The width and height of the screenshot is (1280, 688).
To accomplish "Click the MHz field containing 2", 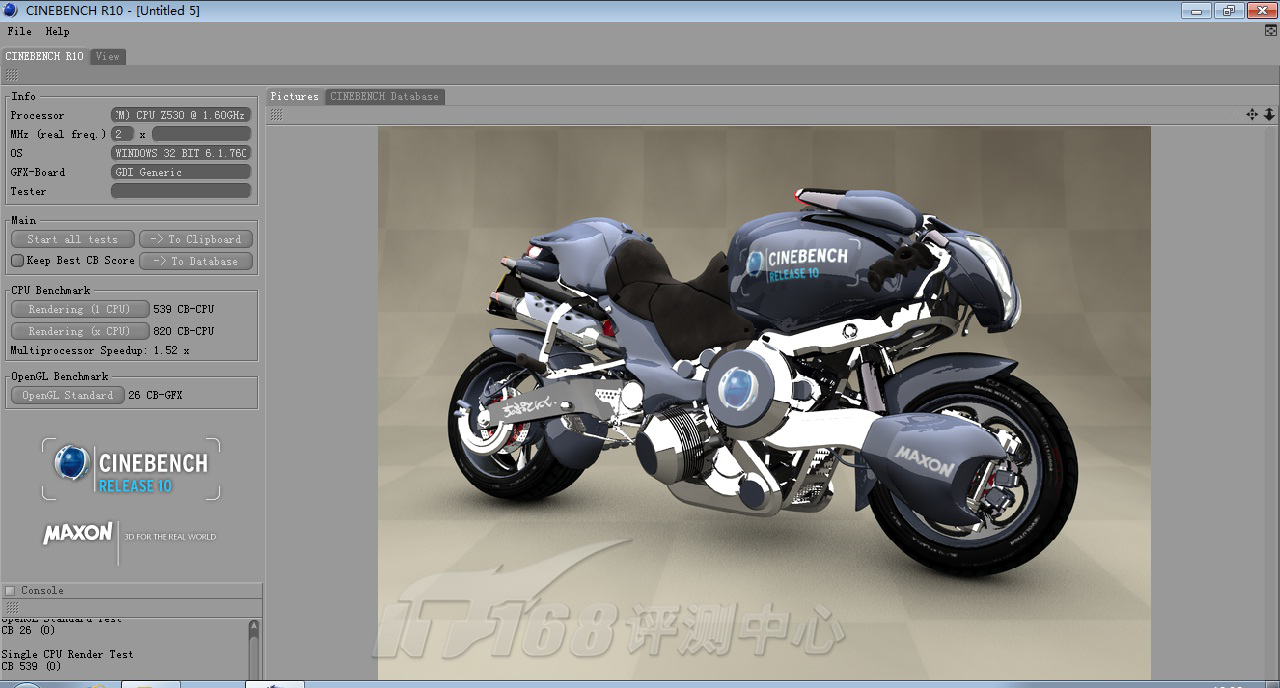I will pos(123,133).
